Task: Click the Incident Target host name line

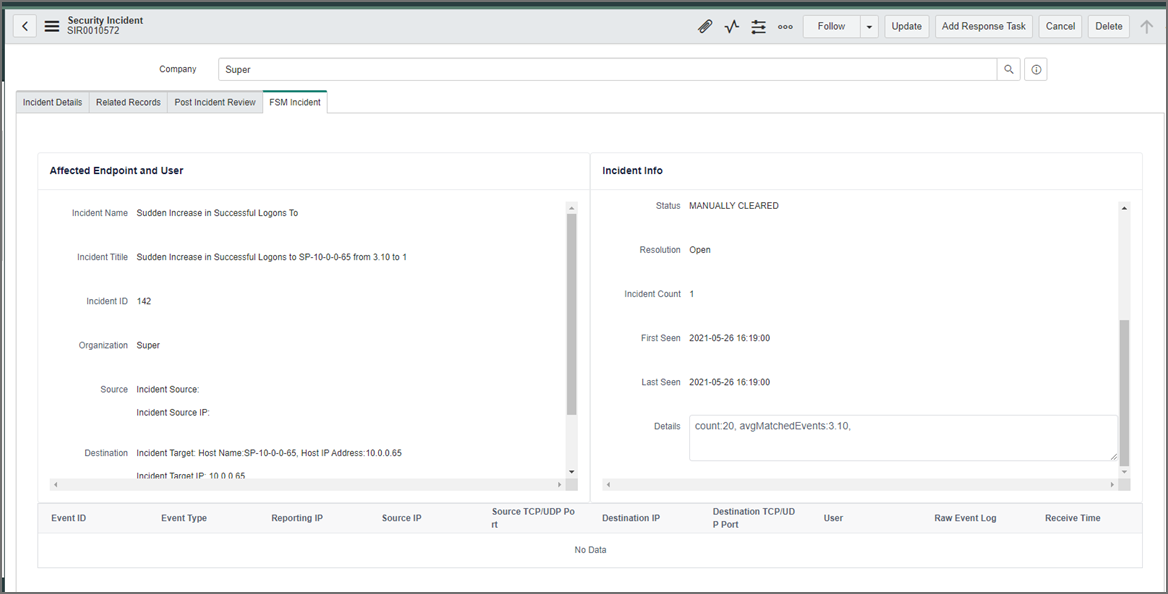Action: [269, 453]
